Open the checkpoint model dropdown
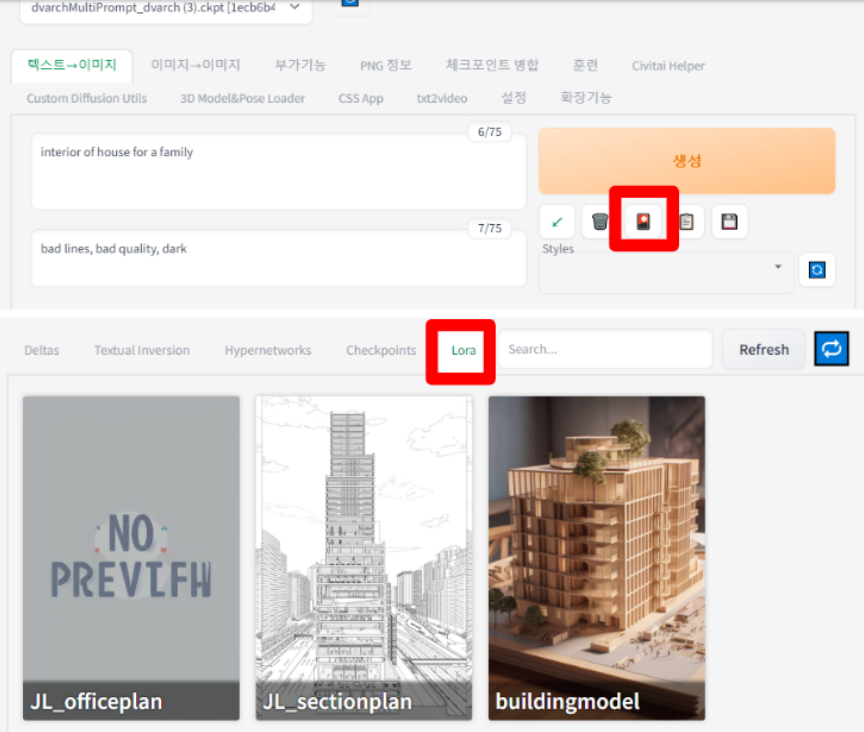This screenshot has height=732, width=864. coord(165,8)
